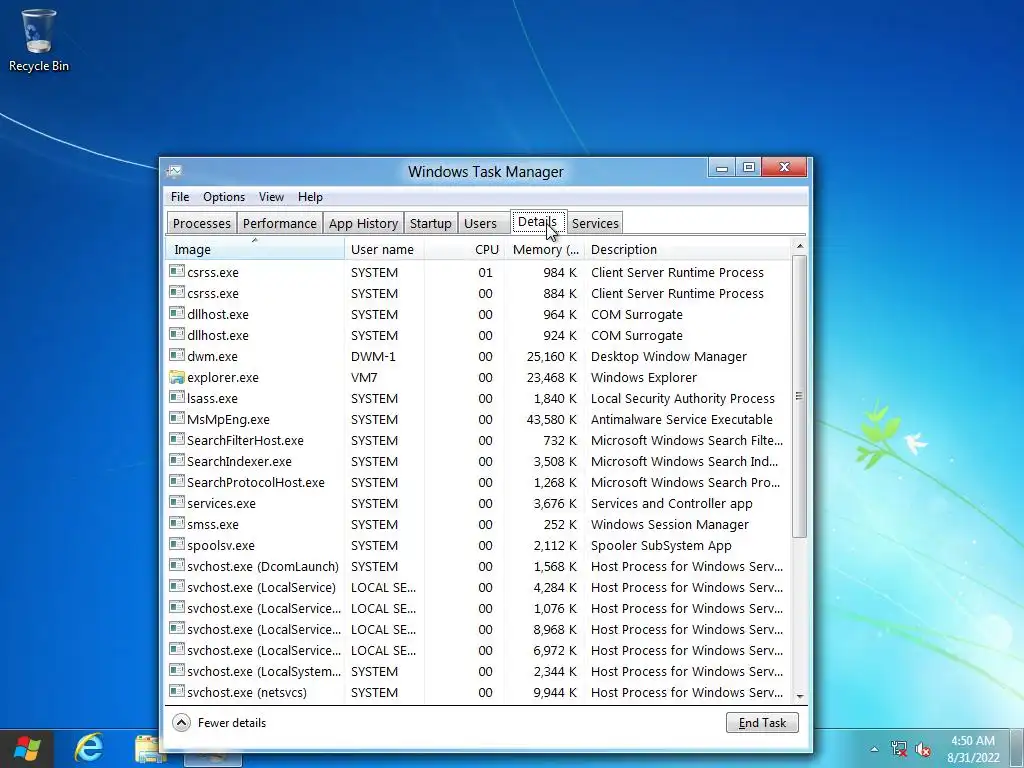Select svchost.exe (LocalService) process name

click(261, 588)
